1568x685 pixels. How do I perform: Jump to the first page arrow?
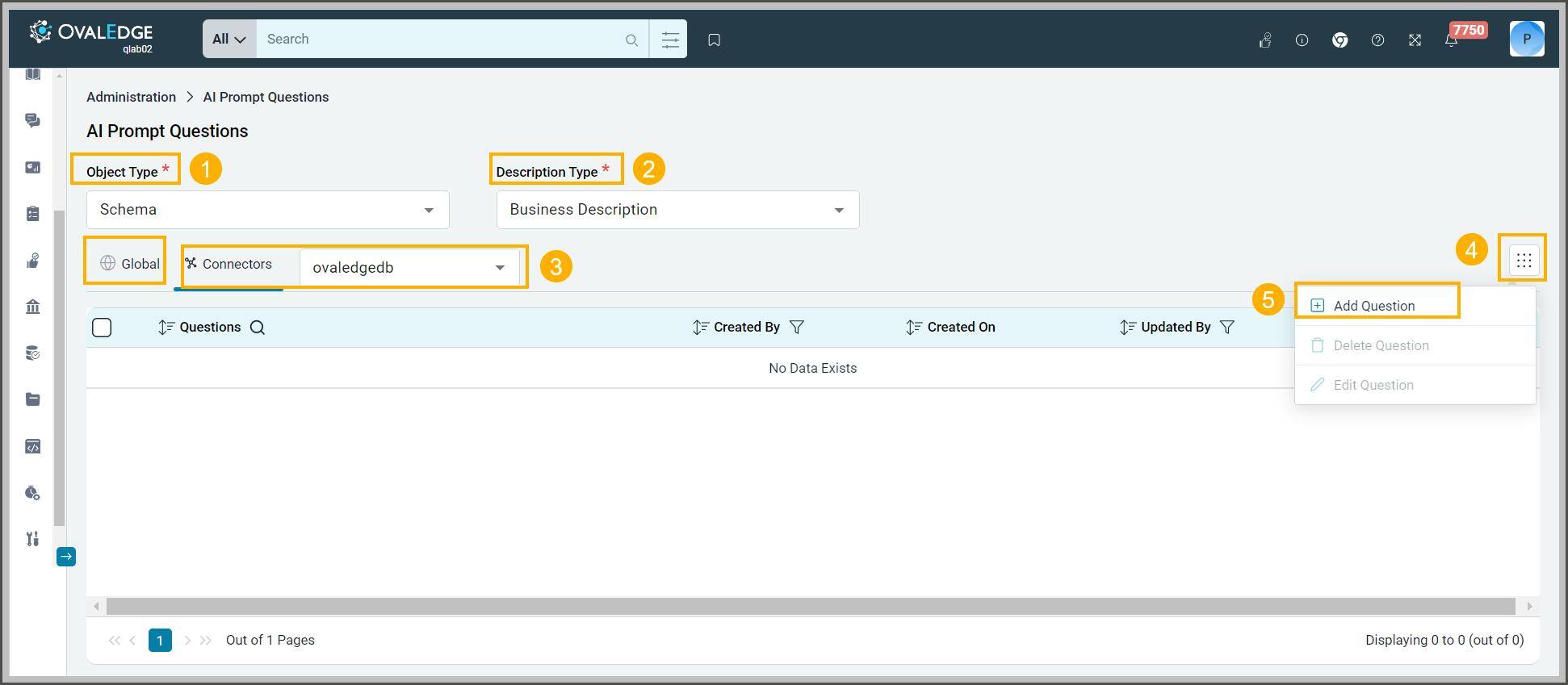tap(114, 641)
